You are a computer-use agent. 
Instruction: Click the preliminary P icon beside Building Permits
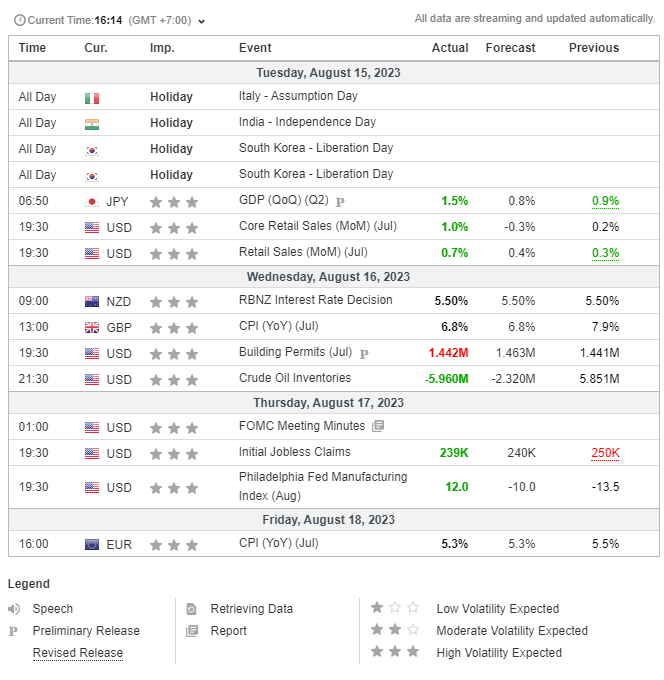point(364,354)
